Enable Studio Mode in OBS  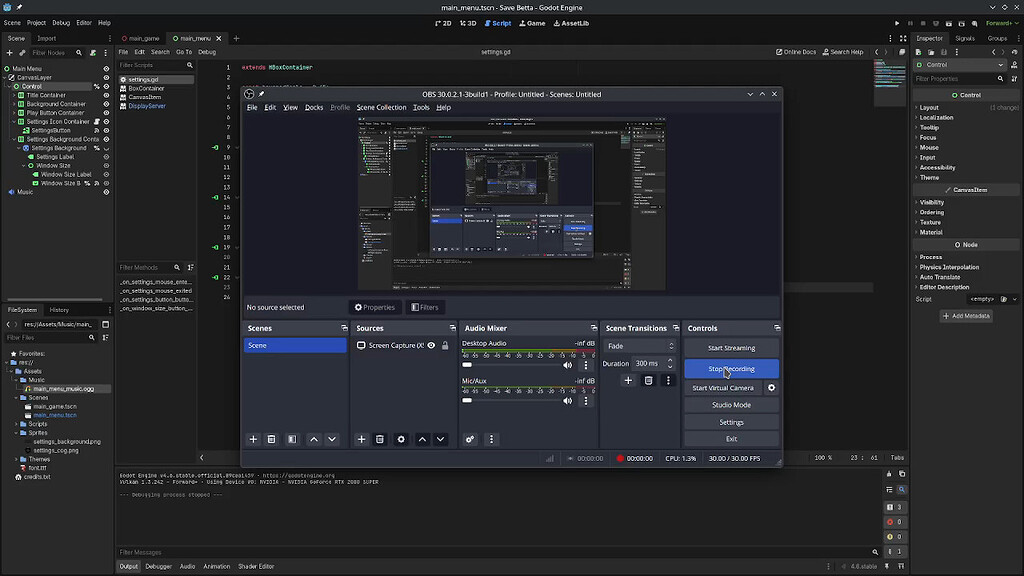pos(731,405)
